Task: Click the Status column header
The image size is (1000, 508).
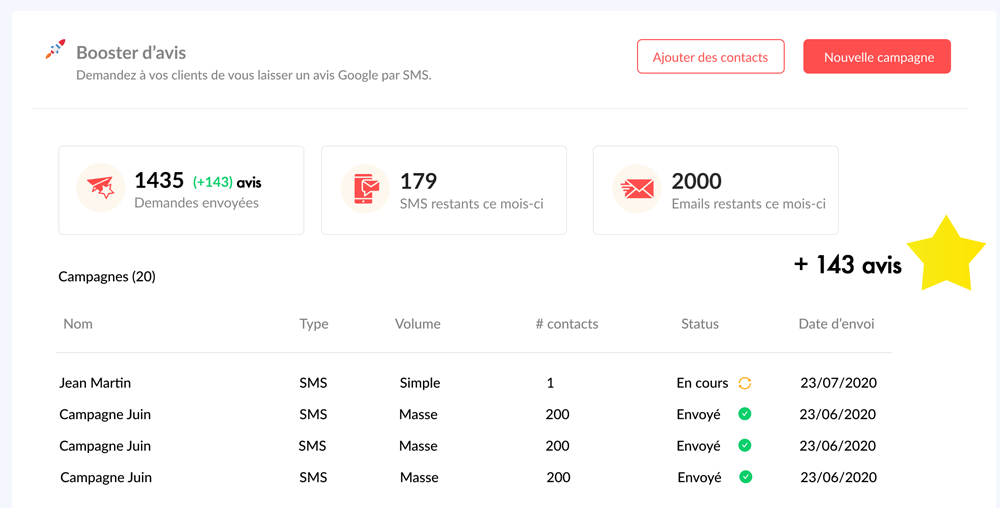Action: point(700,324)
